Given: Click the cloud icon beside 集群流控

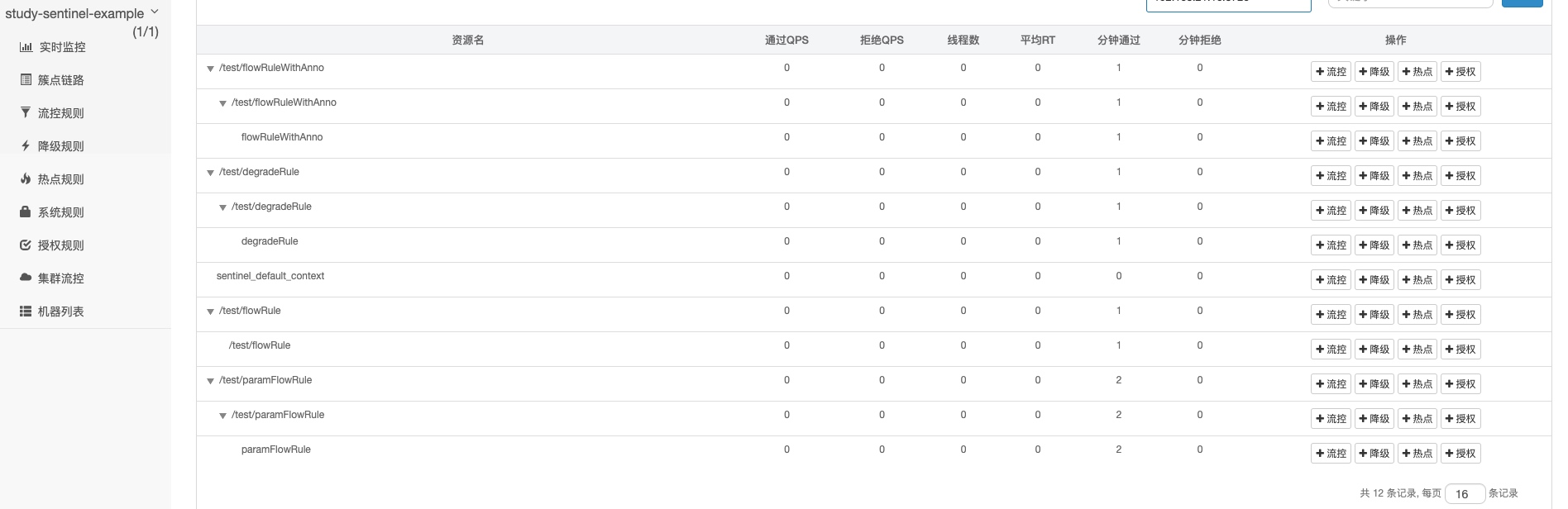Looking at the screenshot, I should click(26, 278).
